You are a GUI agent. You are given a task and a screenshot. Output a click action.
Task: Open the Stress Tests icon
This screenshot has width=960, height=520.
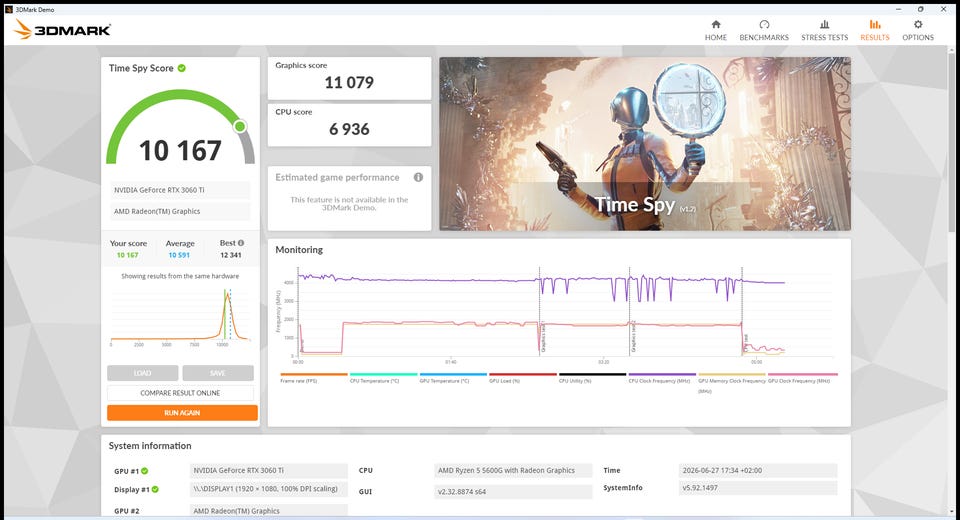825,24
